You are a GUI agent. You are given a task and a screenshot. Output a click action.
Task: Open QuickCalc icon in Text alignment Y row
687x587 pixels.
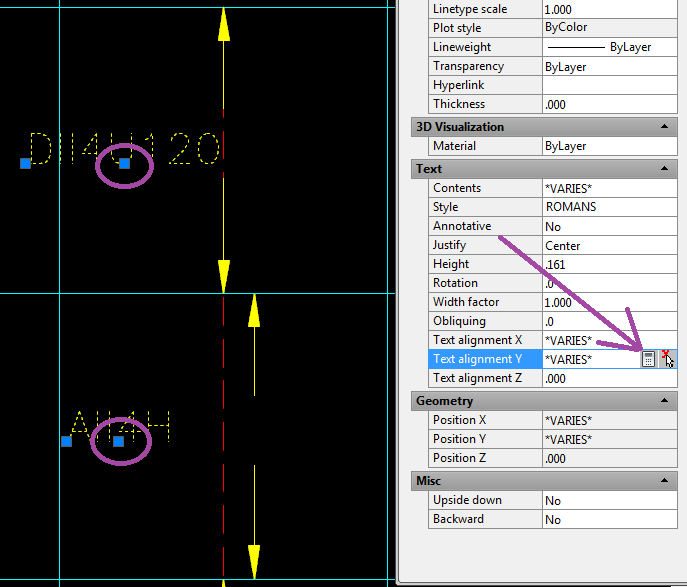pyautogui.click(x=648, y=359)
